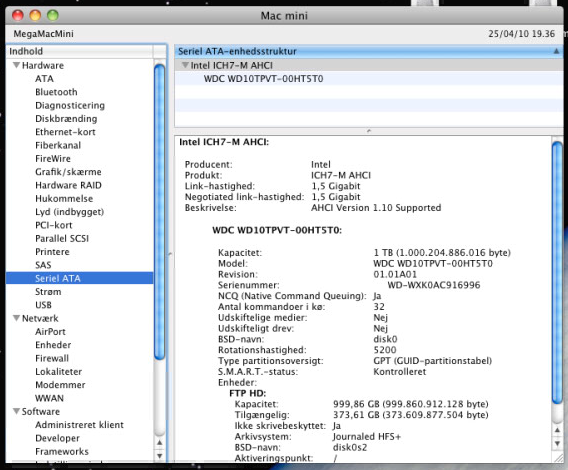The image size is (568, 470).
Task: Select Intel ICH7-M AHCI row in device tree
Action: coord(368,65)
